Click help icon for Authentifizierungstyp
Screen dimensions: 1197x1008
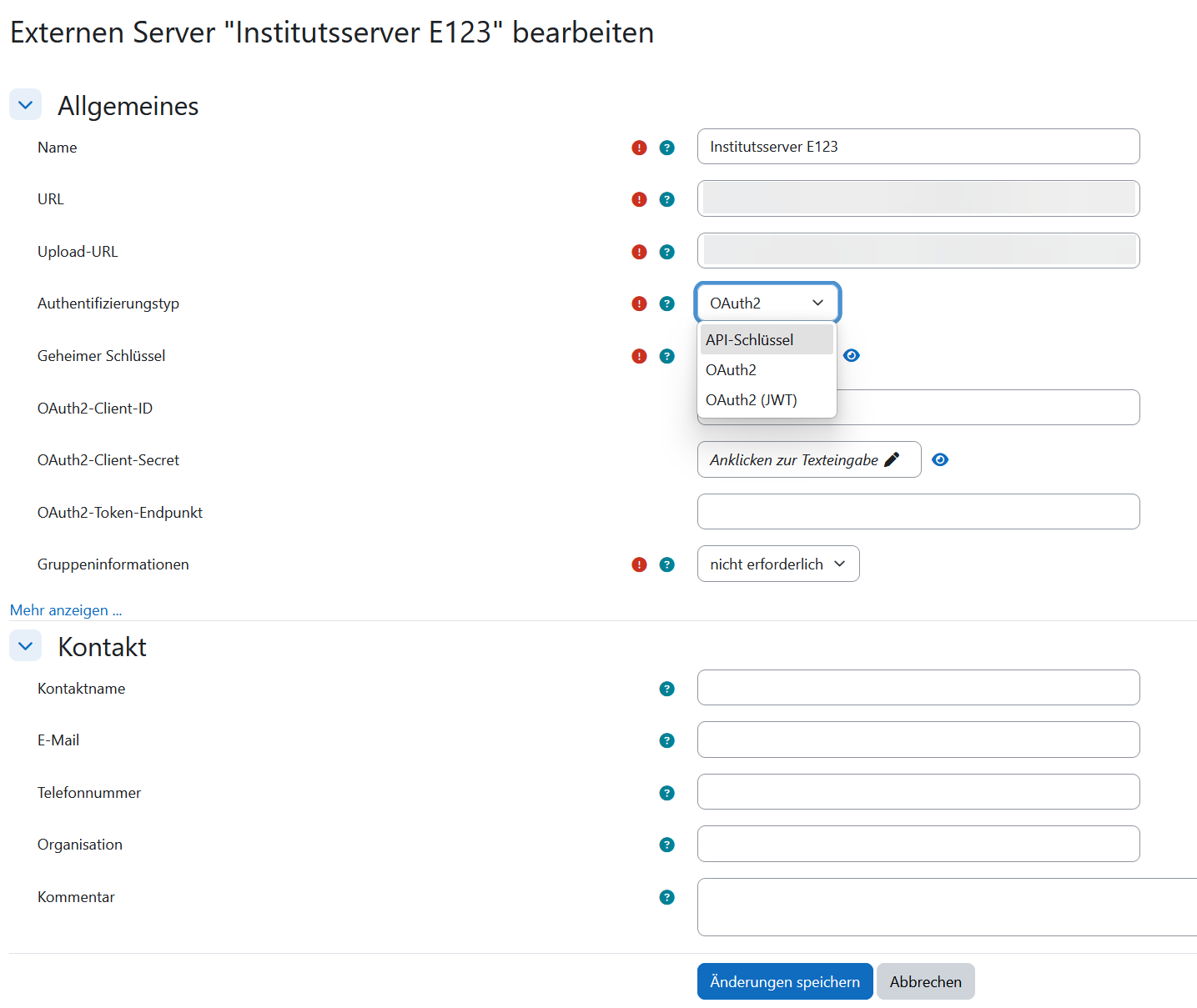(666, 303)
